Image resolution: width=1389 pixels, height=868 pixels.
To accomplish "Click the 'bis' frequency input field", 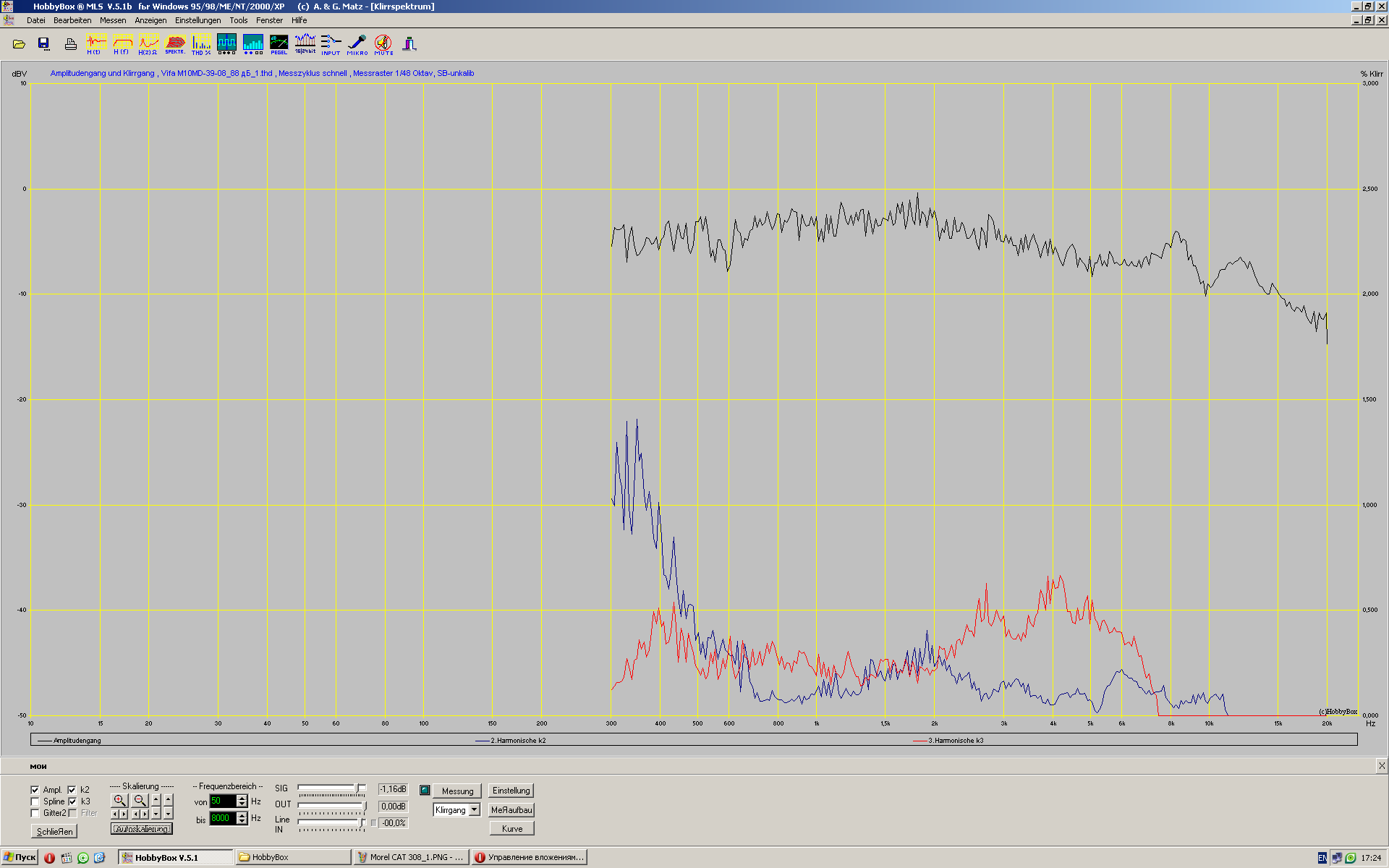I will pyautogui.click(x=224, y=818).
